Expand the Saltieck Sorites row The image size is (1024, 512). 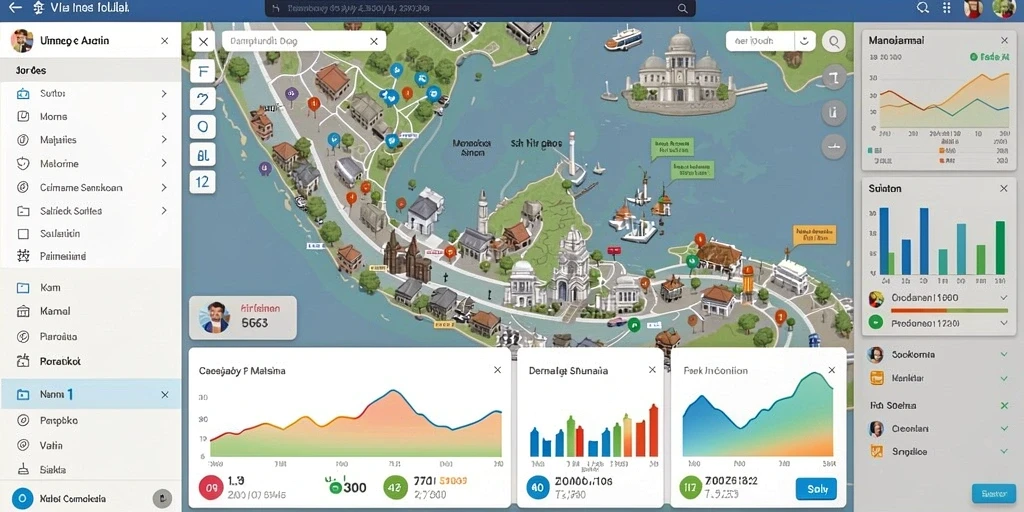(164, 211)
